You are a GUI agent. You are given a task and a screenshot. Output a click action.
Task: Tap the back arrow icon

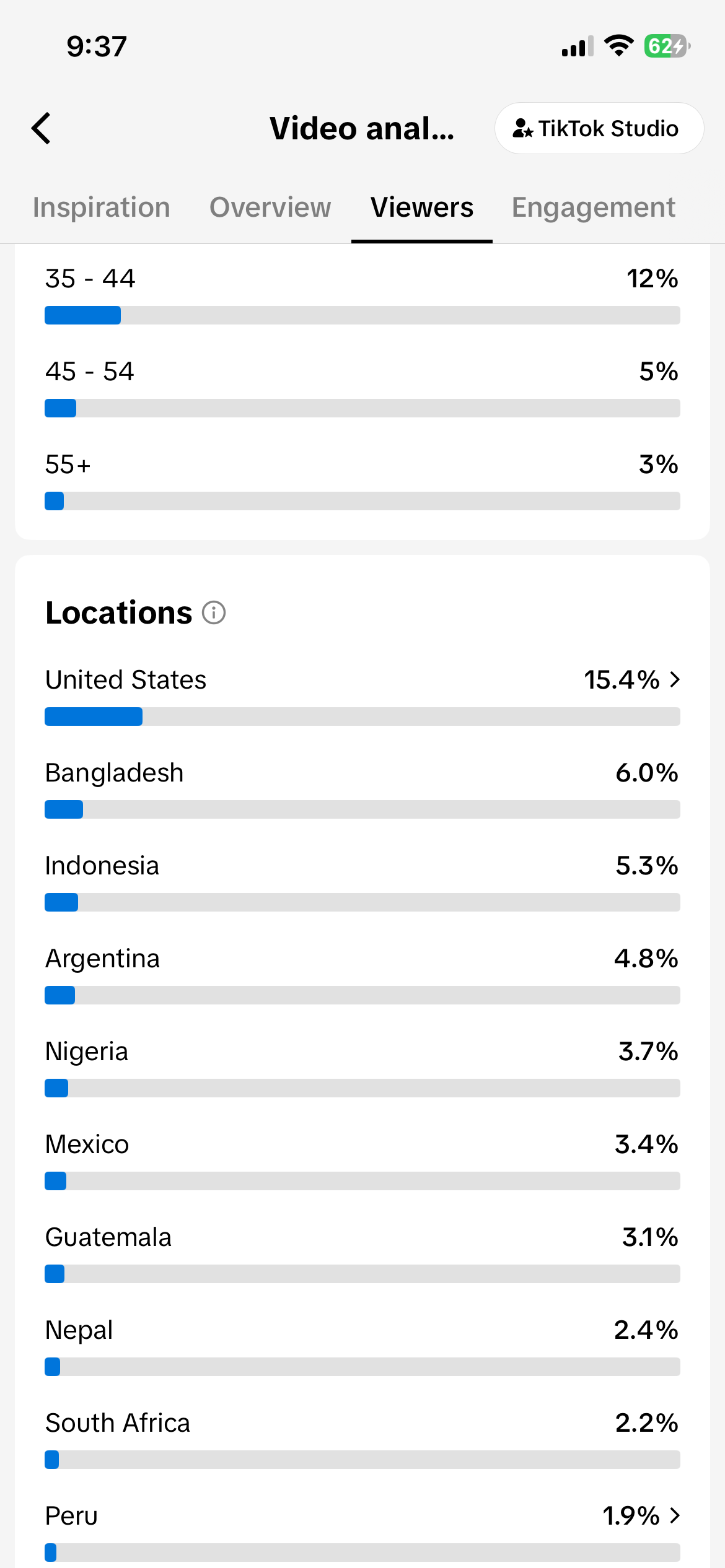[41, 128]
